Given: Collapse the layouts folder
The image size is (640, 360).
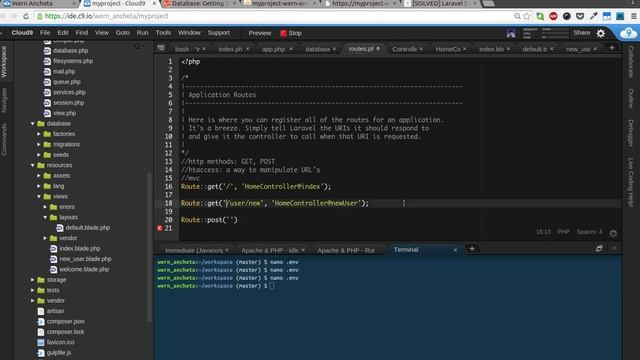Looking at the screenshot, I should [45, 217].
